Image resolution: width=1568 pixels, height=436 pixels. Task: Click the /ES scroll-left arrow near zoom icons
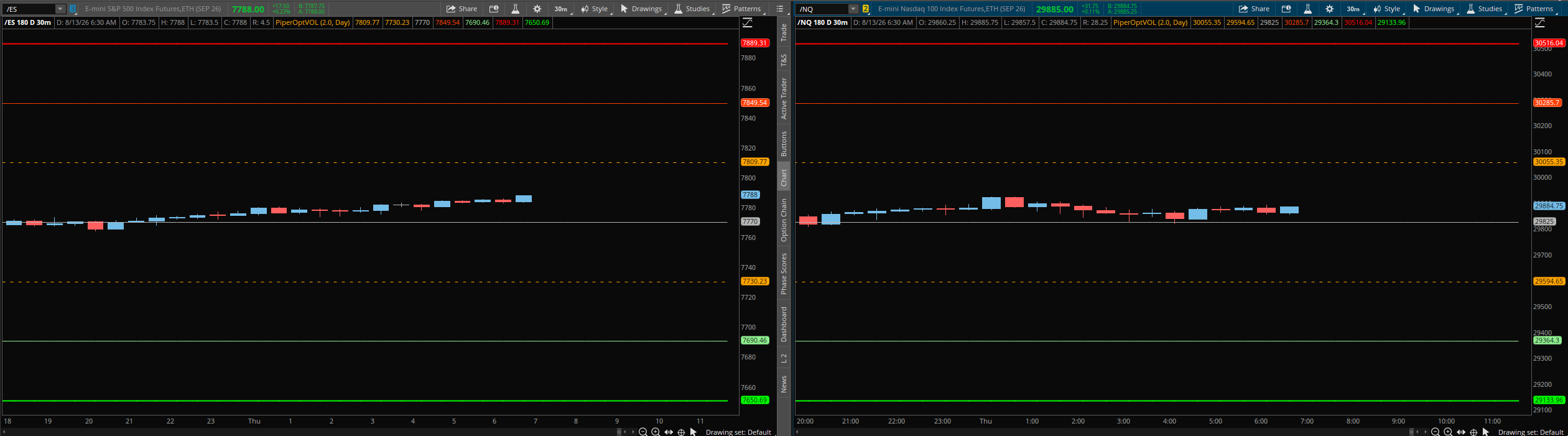[625, 432]
